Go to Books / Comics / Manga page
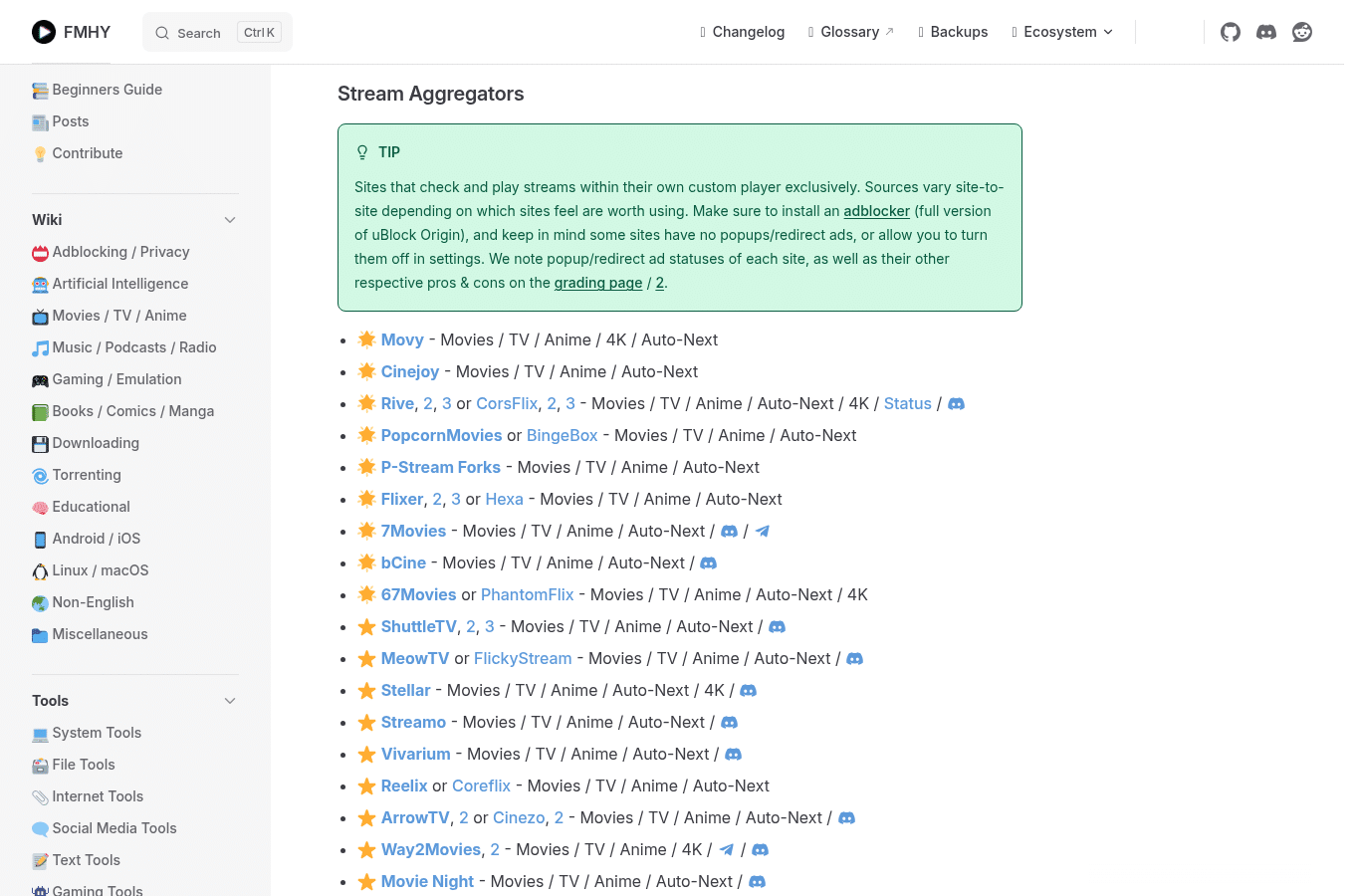This screenshot has height=896, width=1359. 133,411
